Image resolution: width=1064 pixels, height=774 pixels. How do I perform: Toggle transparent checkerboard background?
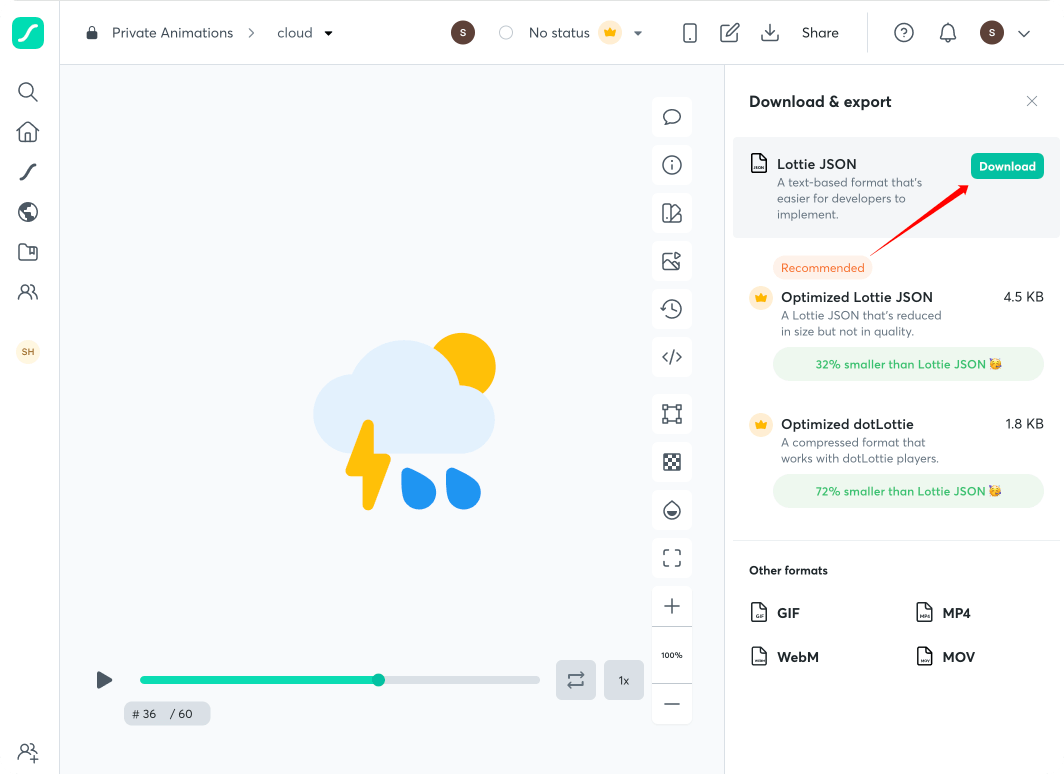pos(672,462)
